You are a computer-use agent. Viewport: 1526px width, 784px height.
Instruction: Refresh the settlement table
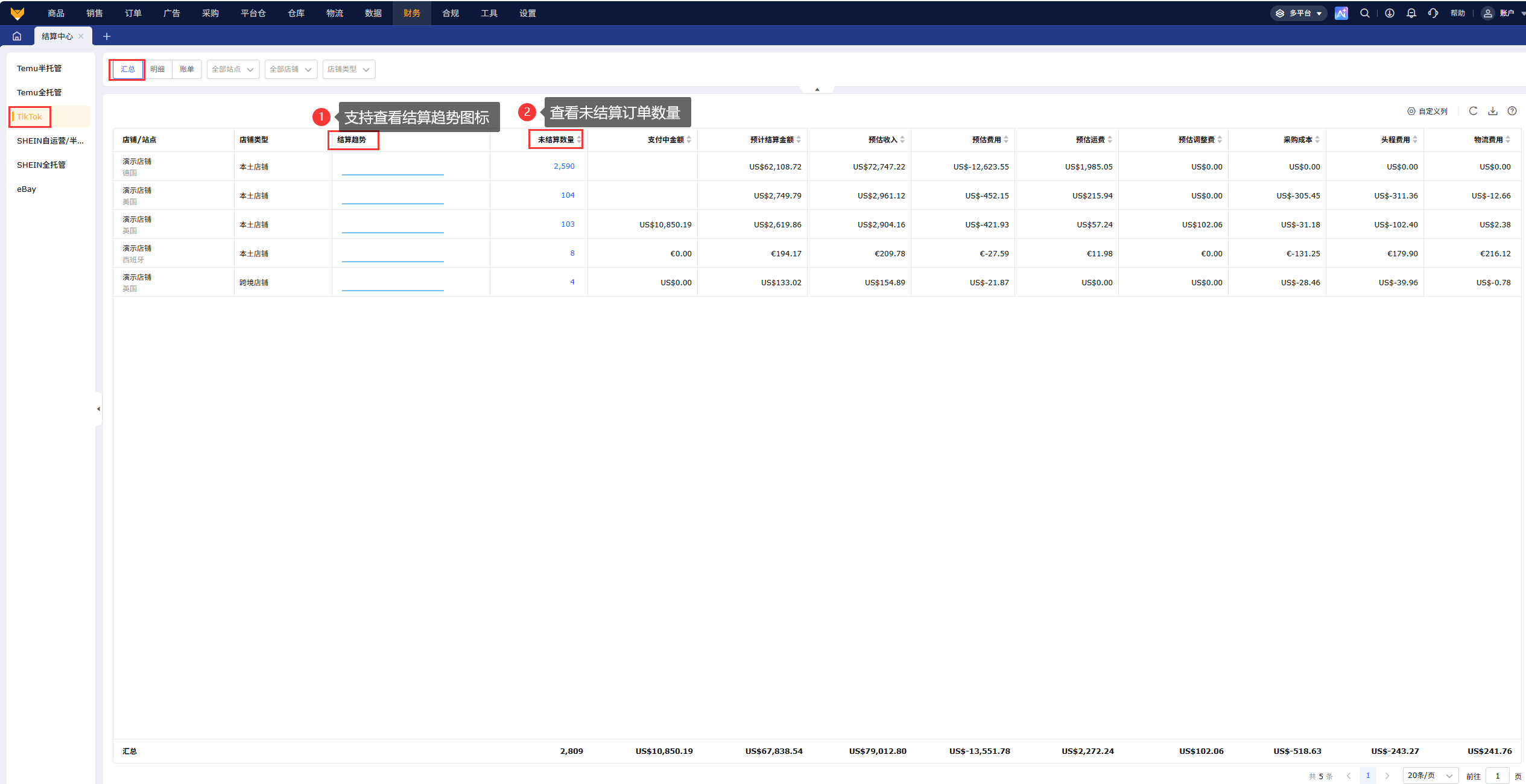[1473, 111]
